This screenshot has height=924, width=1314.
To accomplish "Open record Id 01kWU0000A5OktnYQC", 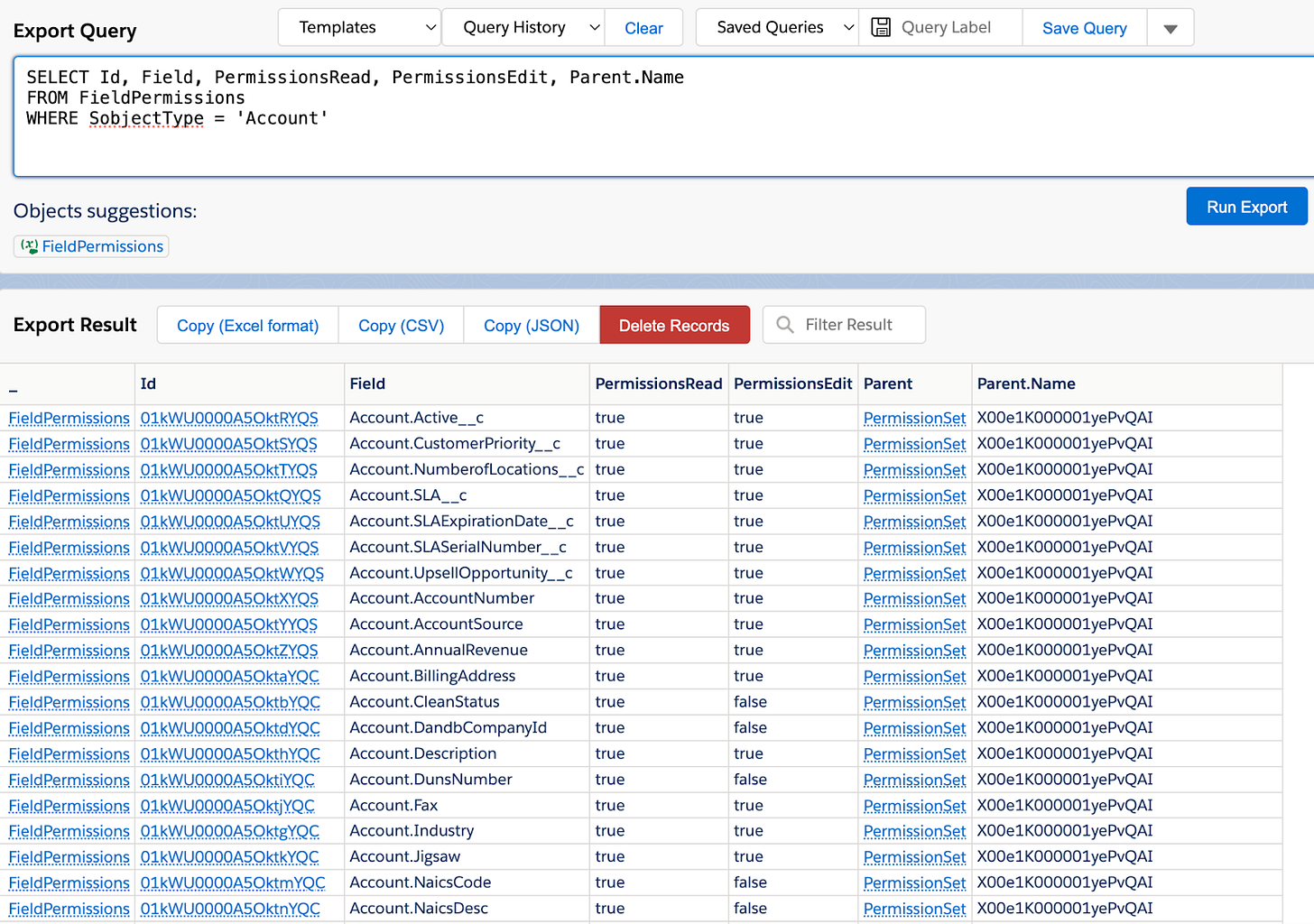I will [x=230, y=909].
